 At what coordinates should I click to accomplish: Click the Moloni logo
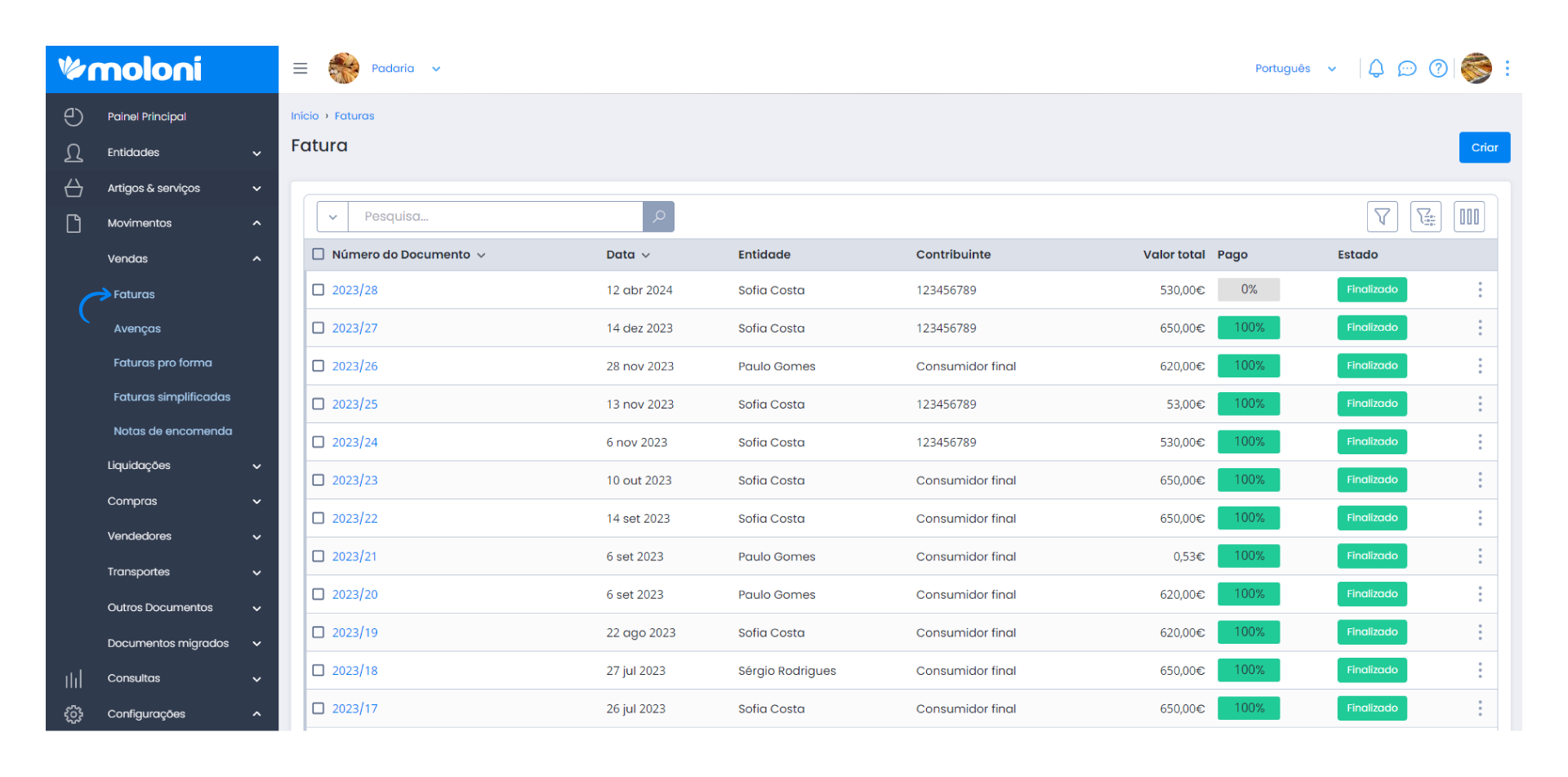(130, 69)
